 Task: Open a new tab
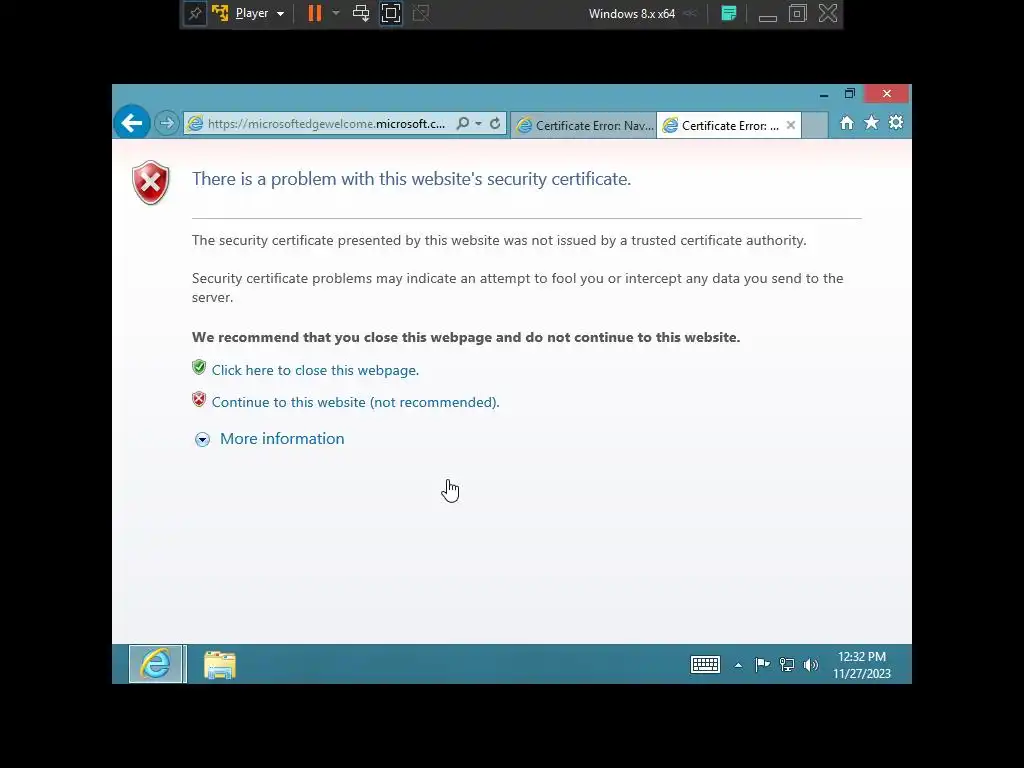(x=815, y=125)
